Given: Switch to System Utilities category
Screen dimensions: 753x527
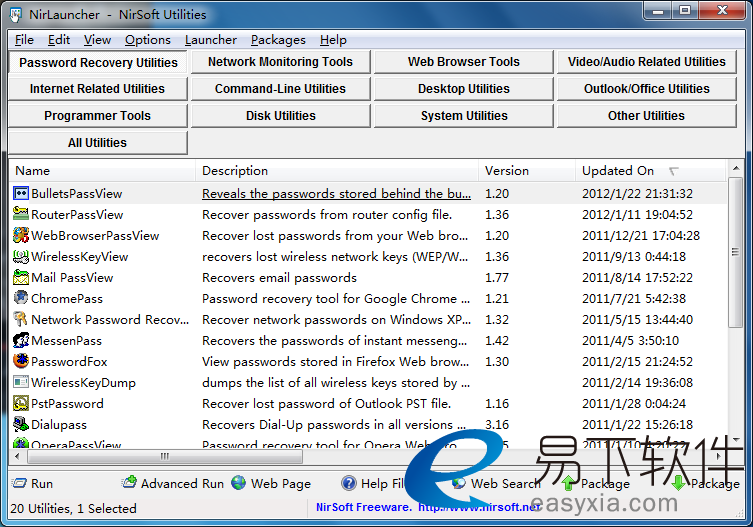Looking at the screenshot, I should [x=463, y=116].
